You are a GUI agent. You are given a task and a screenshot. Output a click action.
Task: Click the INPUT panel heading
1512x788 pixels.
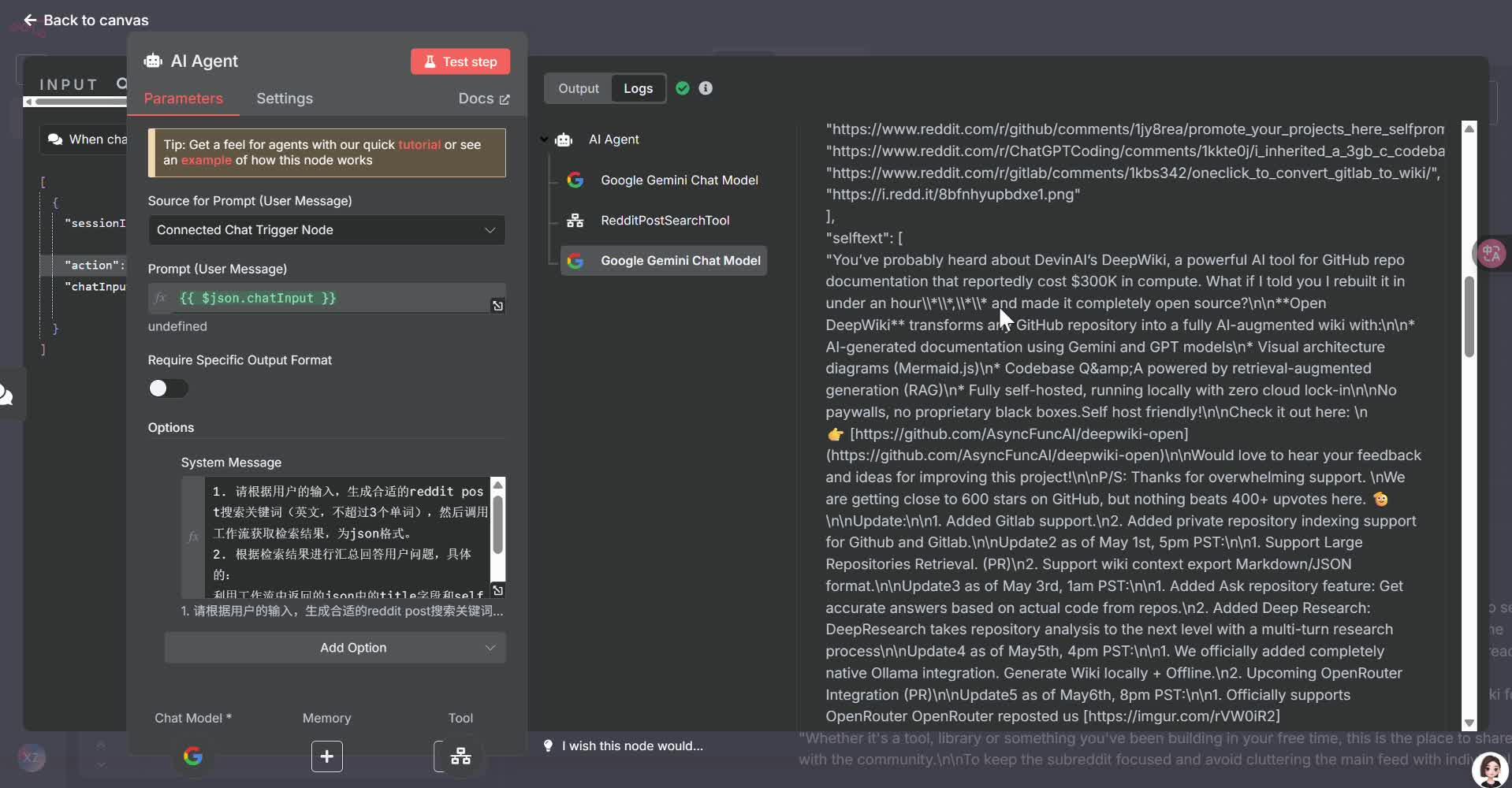[x=69, y=84]
